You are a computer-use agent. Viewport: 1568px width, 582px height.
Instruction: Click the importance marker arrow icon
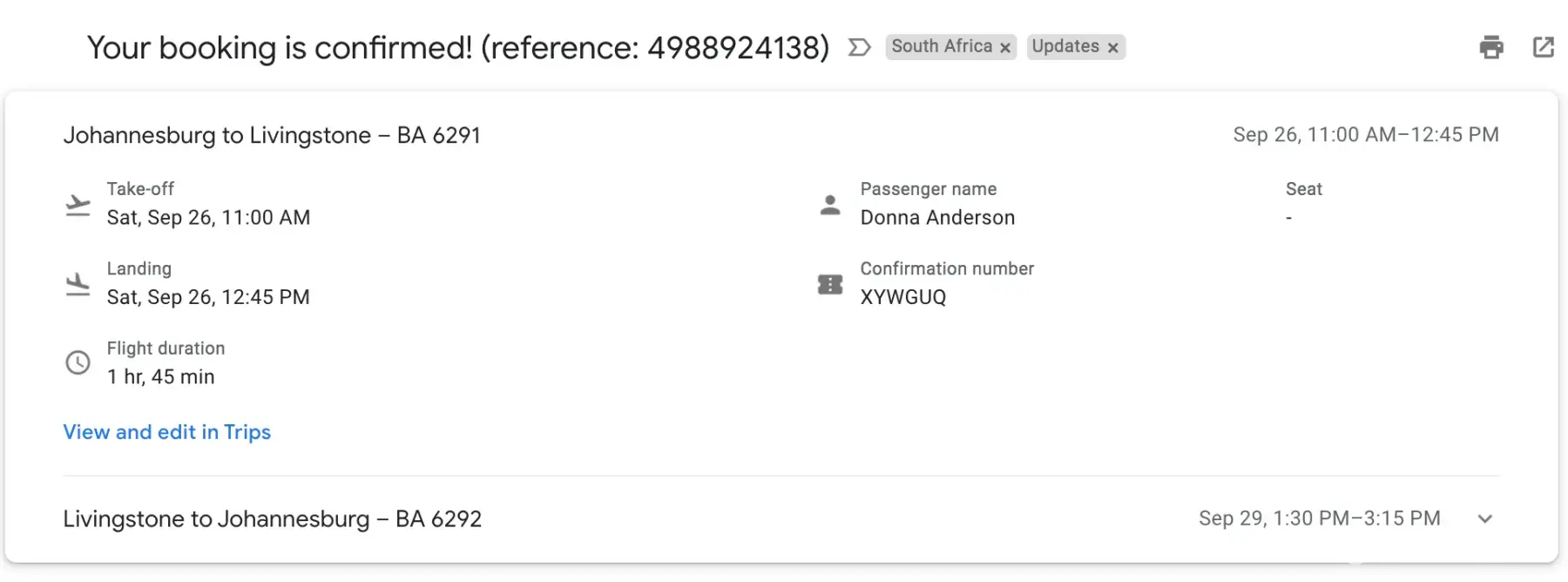[859, 47]
